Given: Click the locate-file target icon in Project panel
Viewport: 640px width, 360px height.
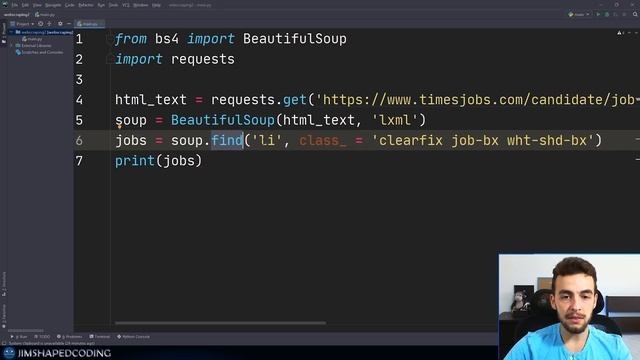Looking at the screenshot, I should click(40, 24).
